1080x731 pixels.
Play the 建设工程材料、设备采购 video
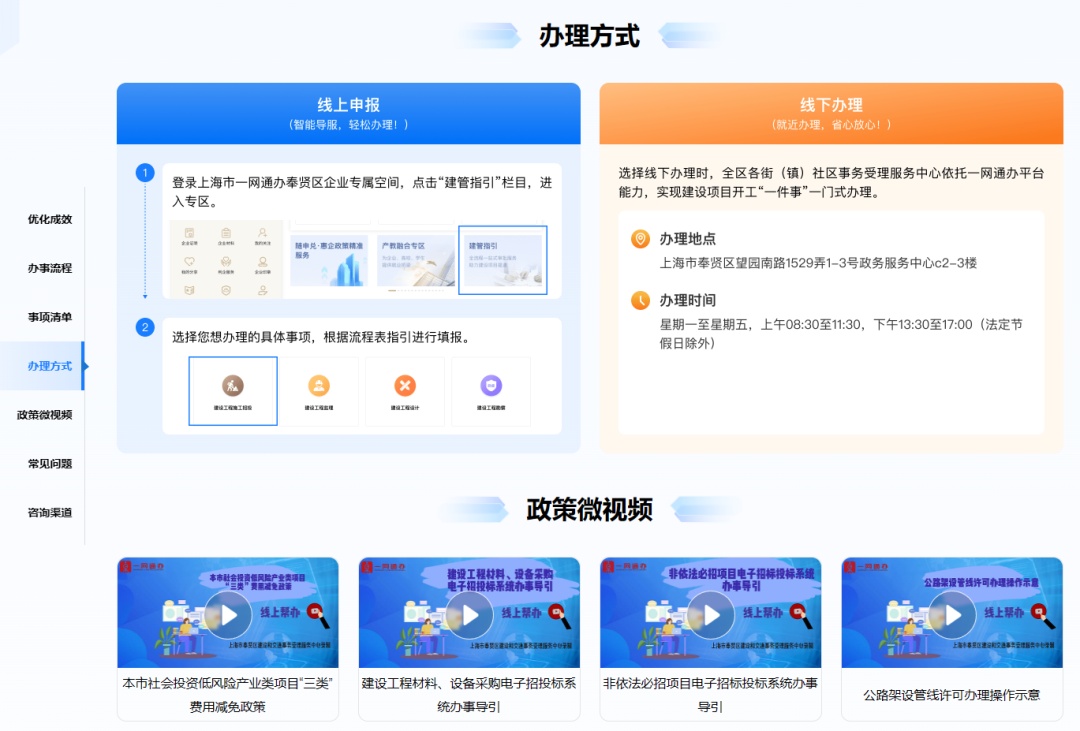(x=470, y=615)
